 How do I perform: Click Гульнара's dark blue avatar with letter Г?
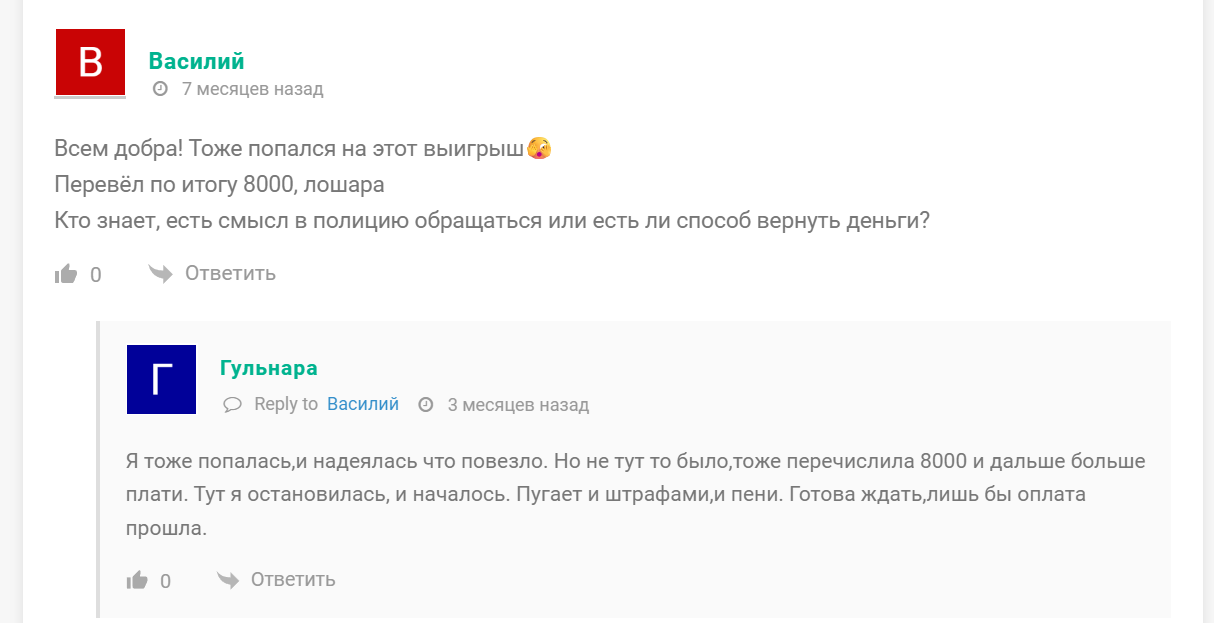pyautogui.click(x=160, y=380)
